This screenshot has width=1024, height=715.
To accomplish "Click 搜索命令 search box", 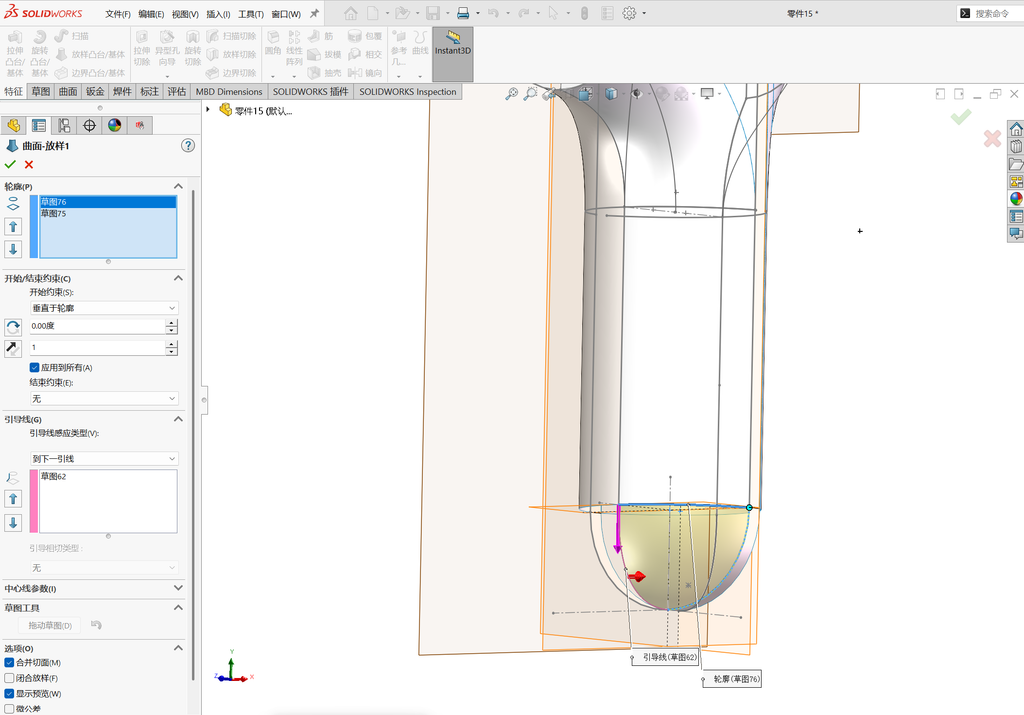I will coord(991,13).
